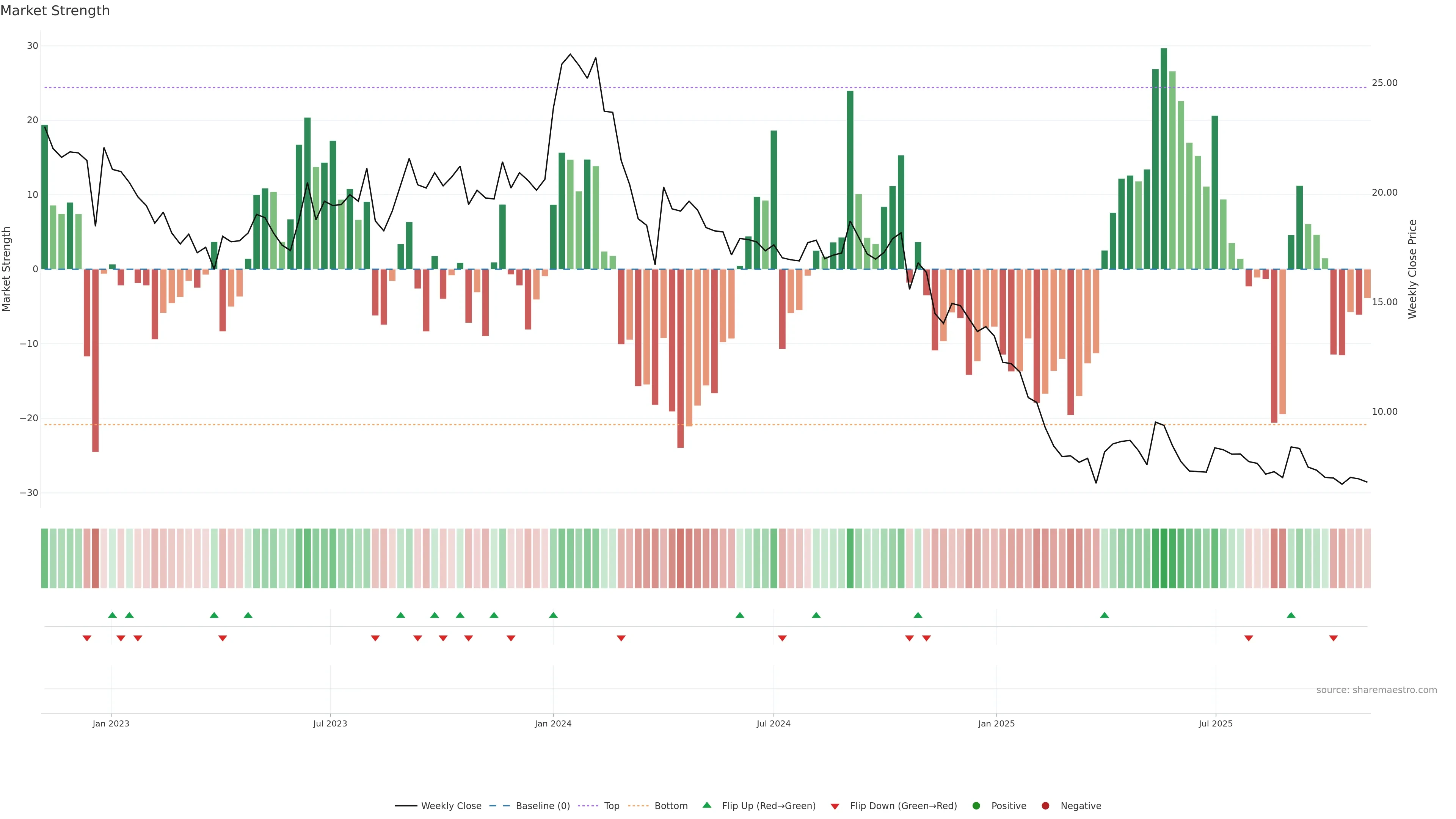1456x819 pixels.
Task: Click the Flip Down red triangle legend icon
Action: 835,806
